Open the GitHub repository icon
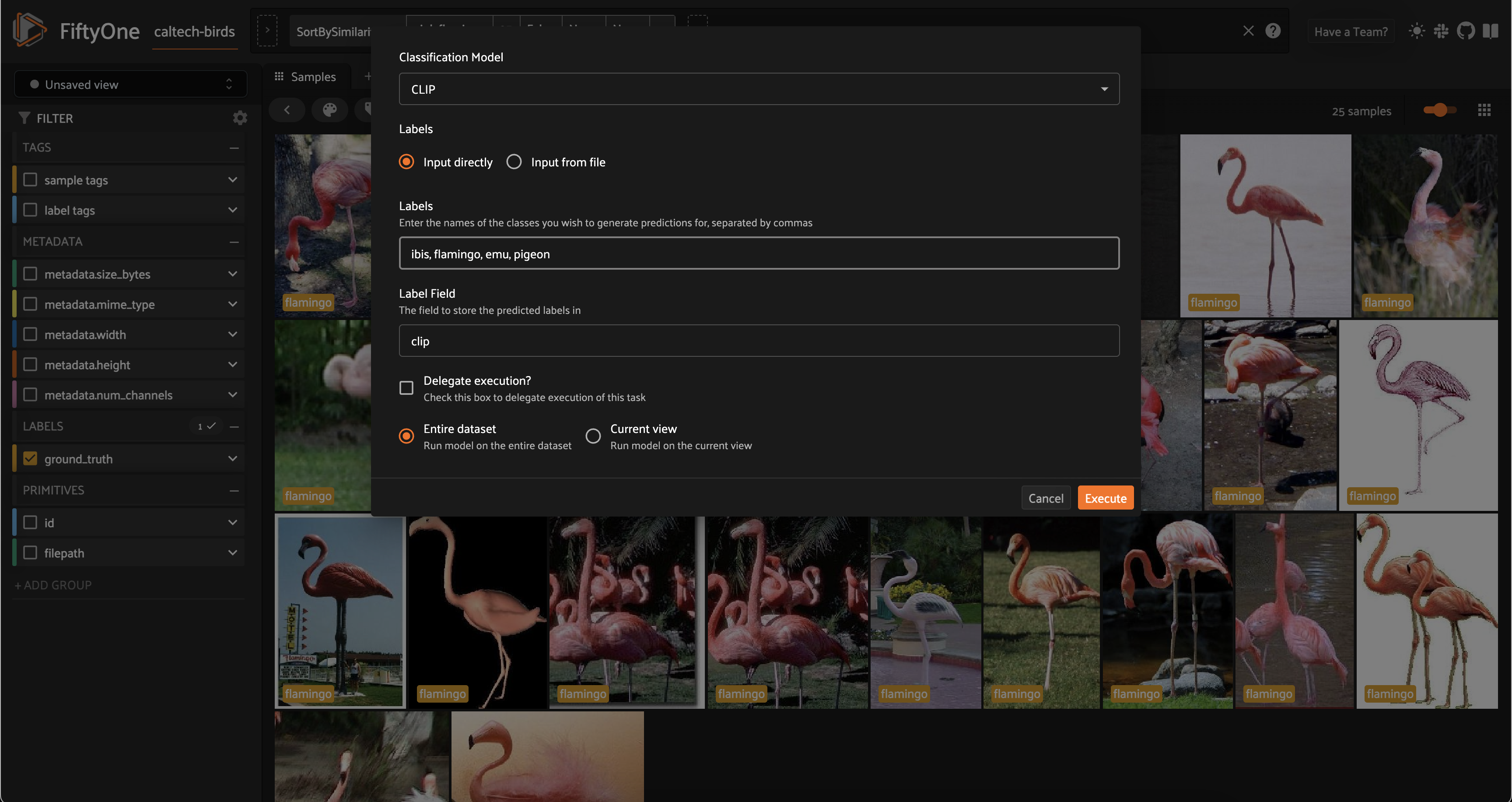The width and height of the screenshot is (1512, 802). 1466,31
